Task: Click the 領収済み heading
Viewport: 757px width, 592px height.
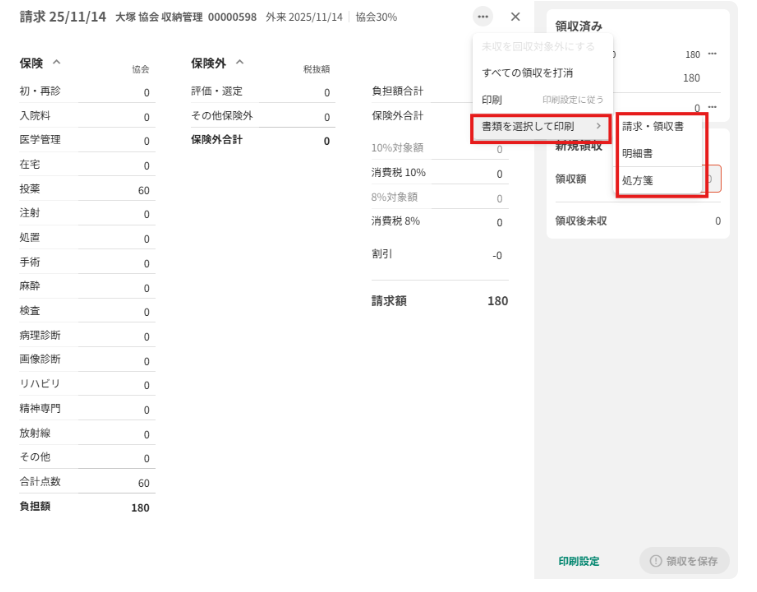Action: tap(578, 26)
